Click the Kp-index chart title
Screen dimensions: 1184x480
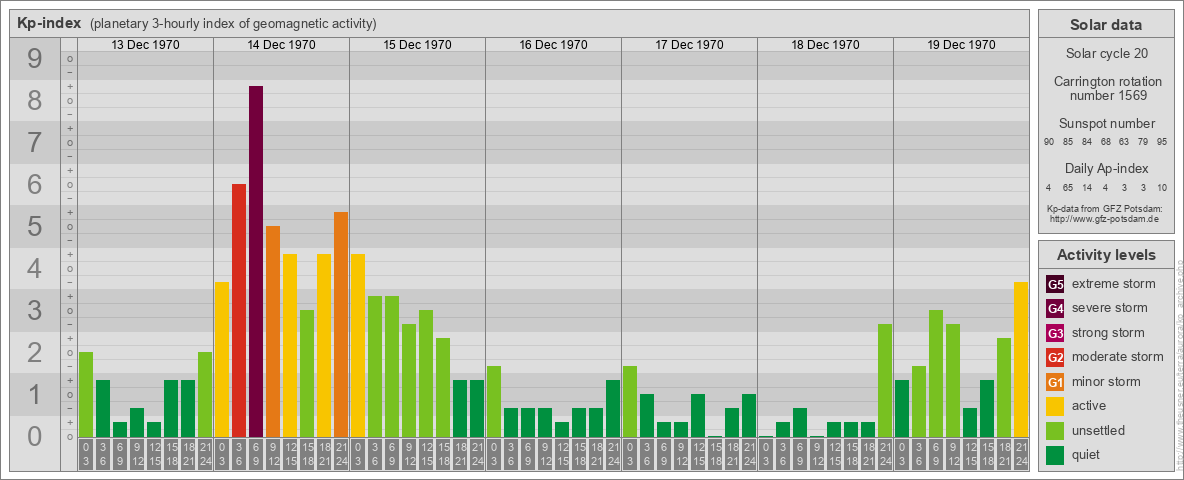(49, 23)
